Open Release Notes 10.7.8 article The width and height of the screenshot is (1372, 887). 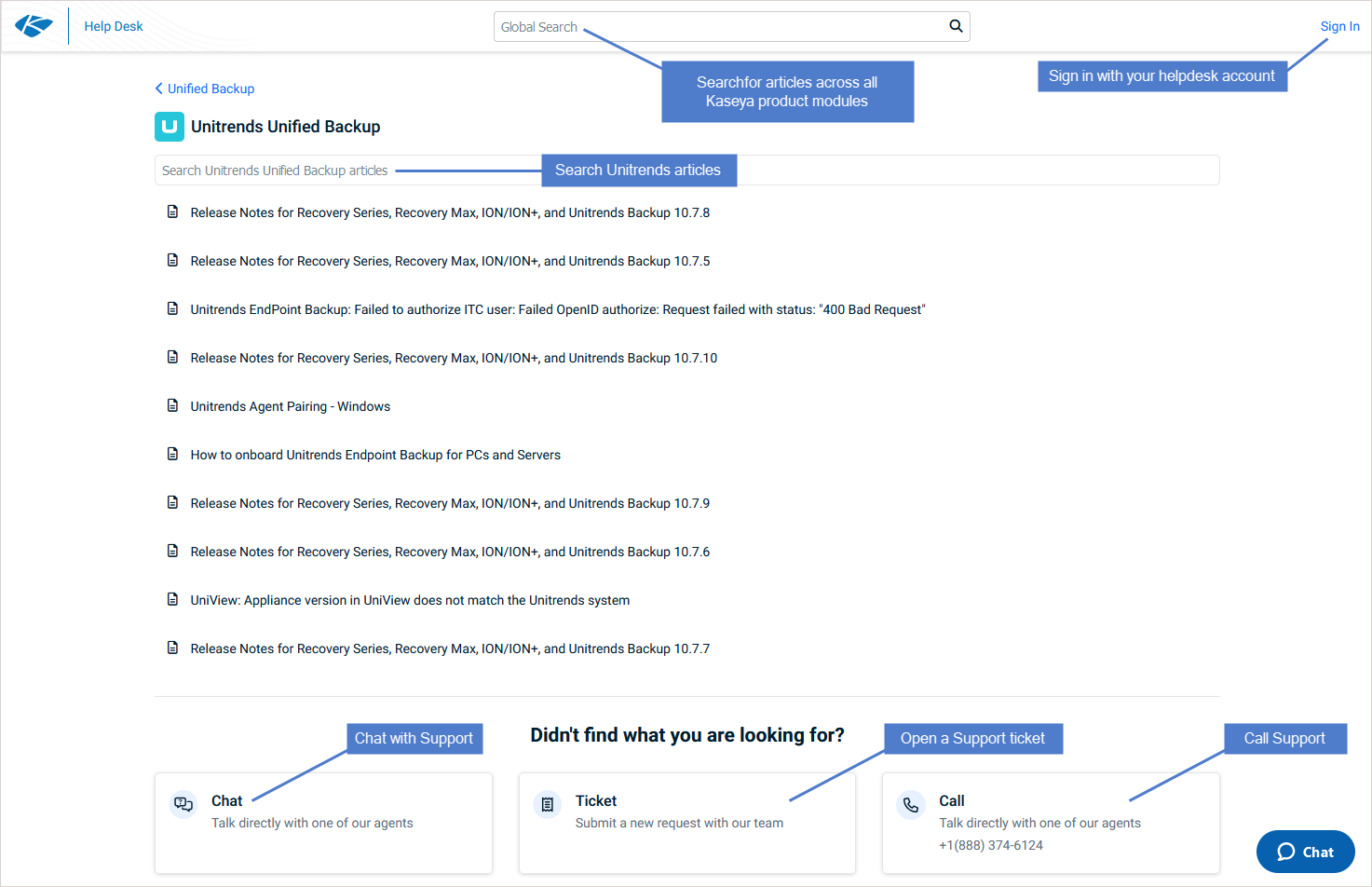pyautogui.click(x=450, y=212)
